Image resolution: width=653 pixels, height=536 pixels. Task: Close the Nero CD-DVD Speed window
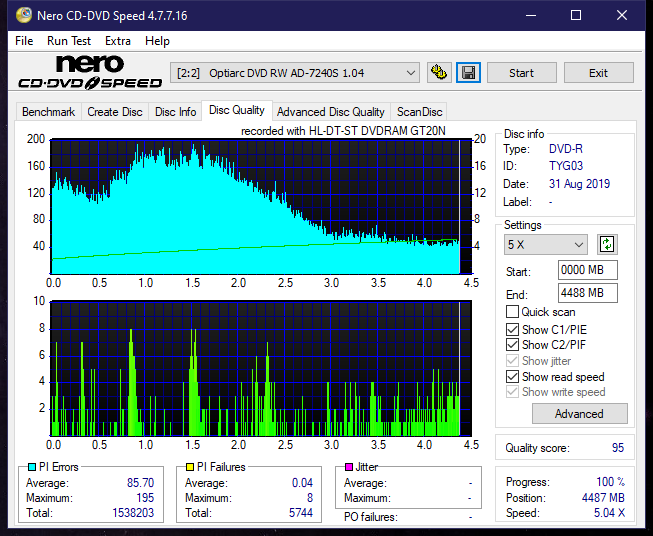[622, 15]
